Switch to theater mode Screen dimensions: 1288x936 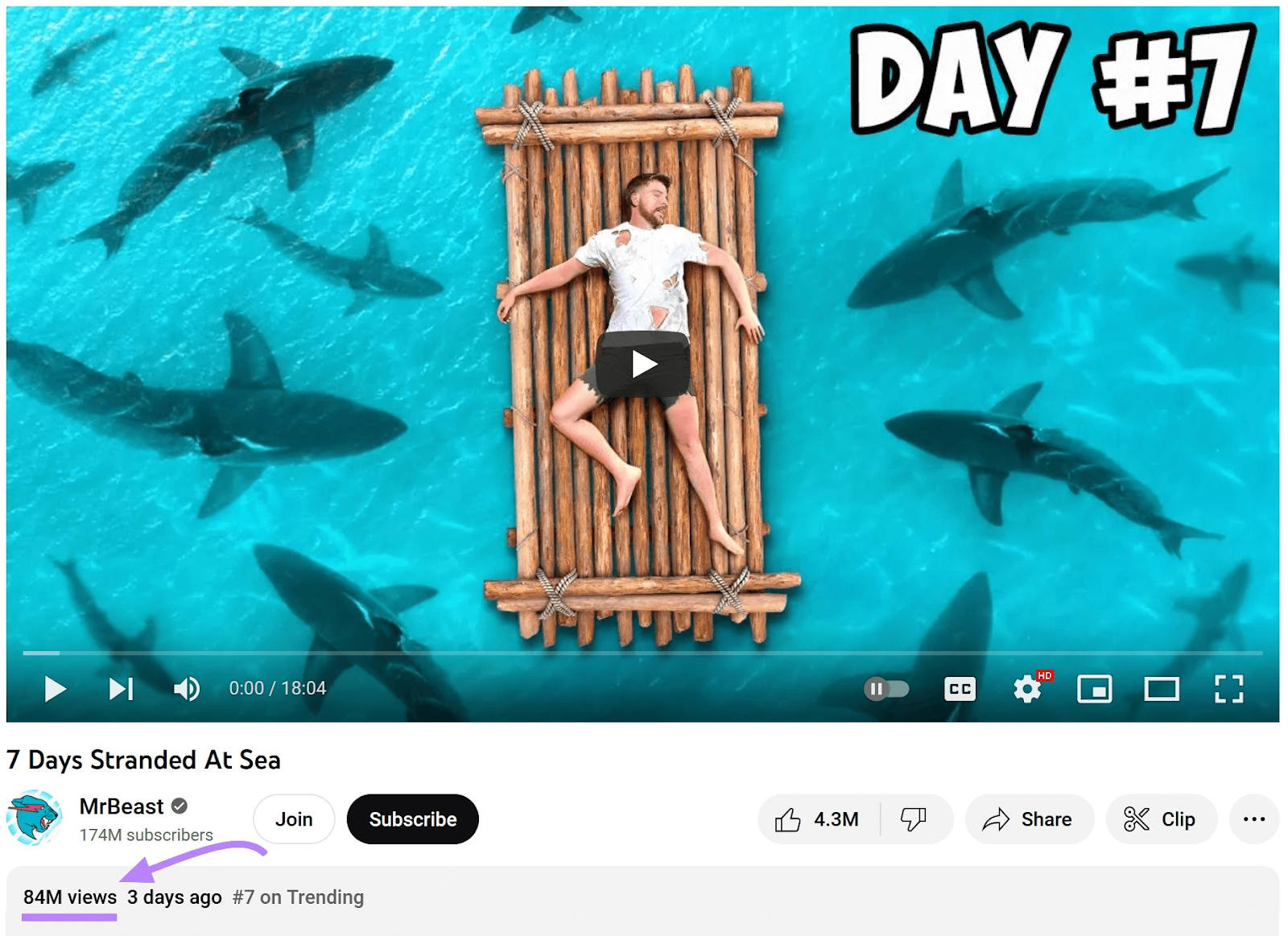(x=1161, y=688)
